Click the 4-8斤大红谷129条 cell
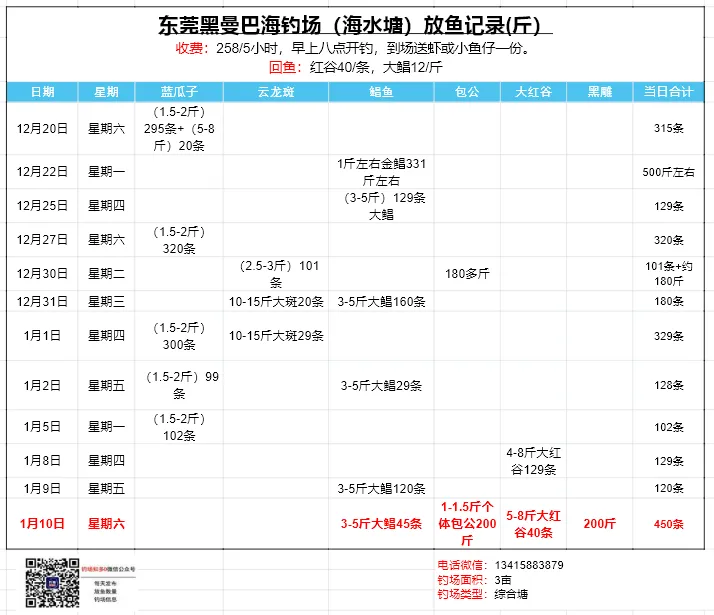Screen dimensions: 714x615 pos(533,461)
